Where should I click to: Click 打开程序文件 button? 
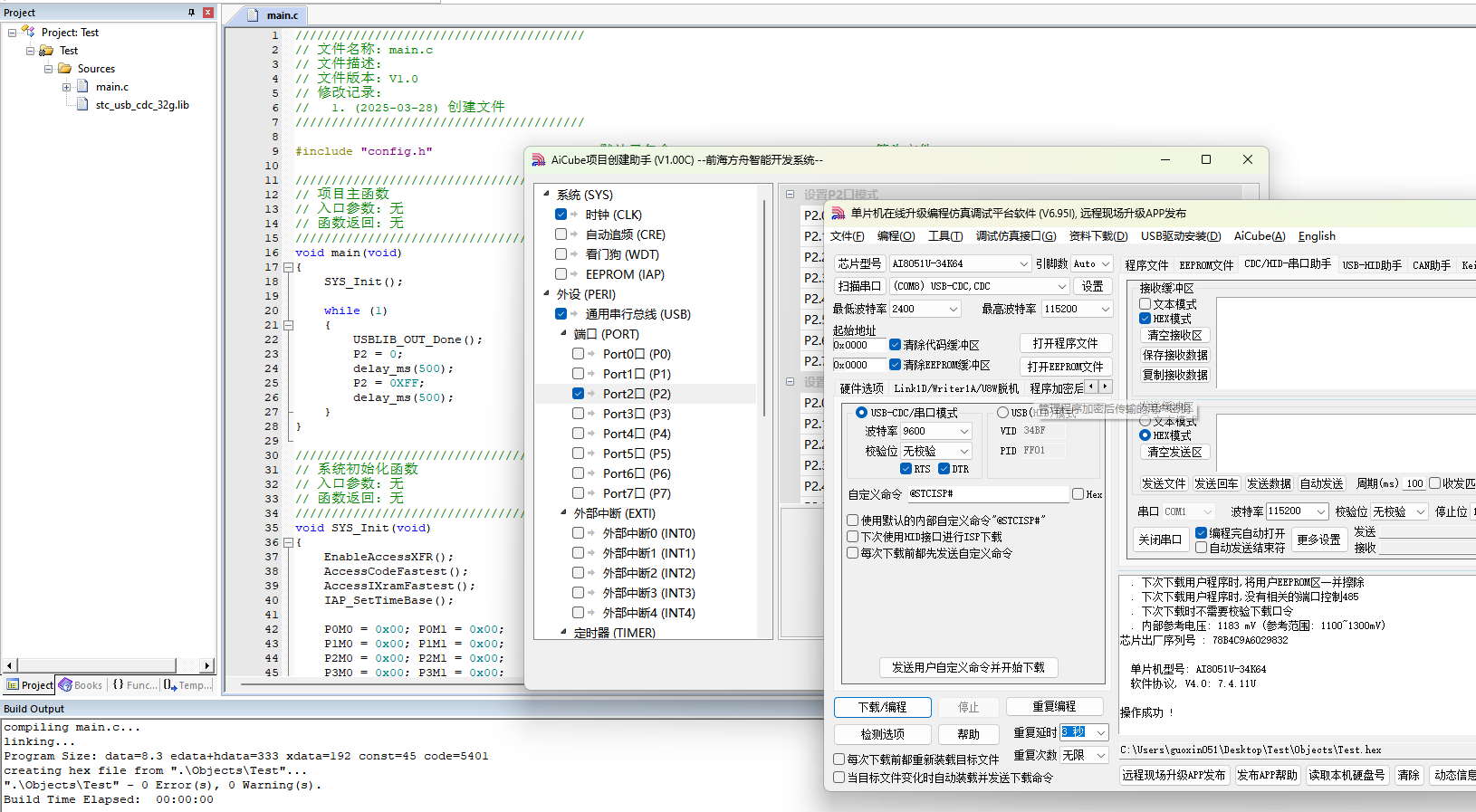click(x=1065, y=344)
